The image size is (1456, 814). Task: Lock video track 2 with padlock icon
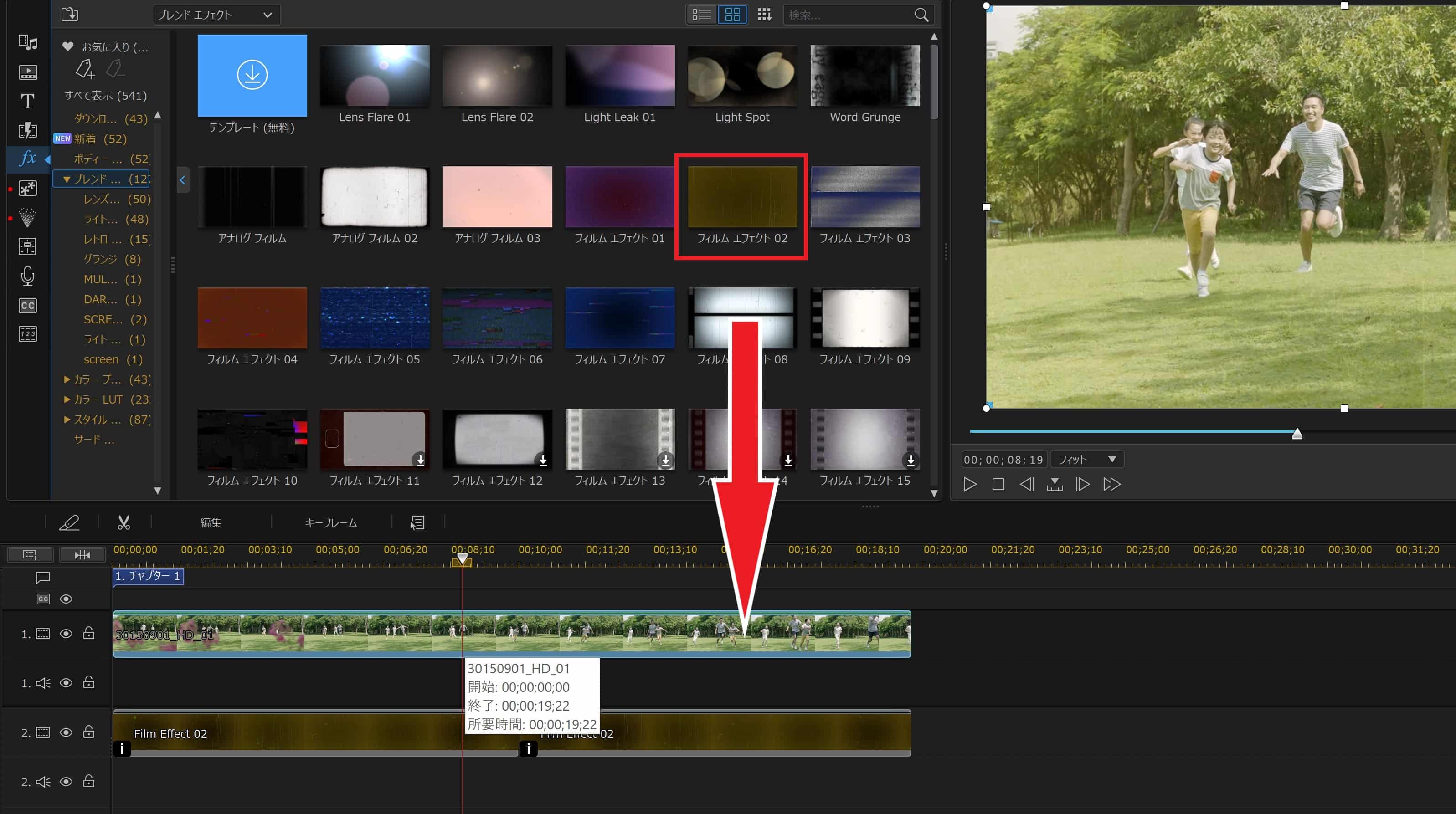[x=89, y=732]
